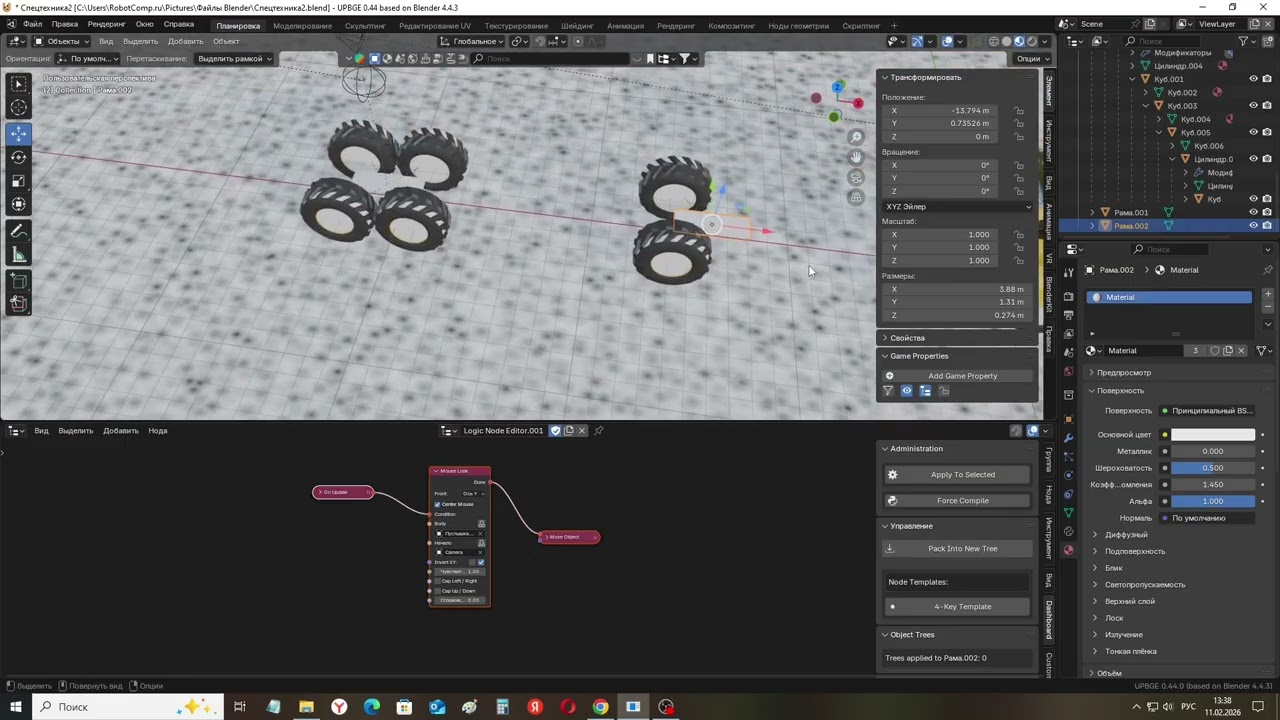The width and height of the screenshot is (1280, 720).
Task: Activate the Move tool
Action: (19, 133)
